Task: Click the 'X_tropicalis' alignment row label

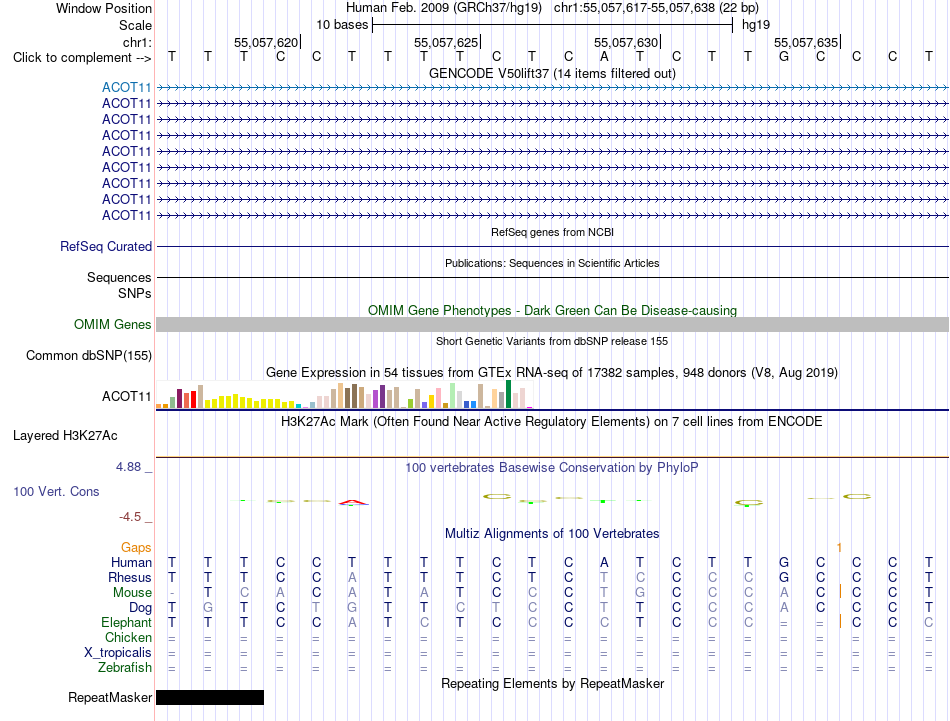Action: point(118,653)
